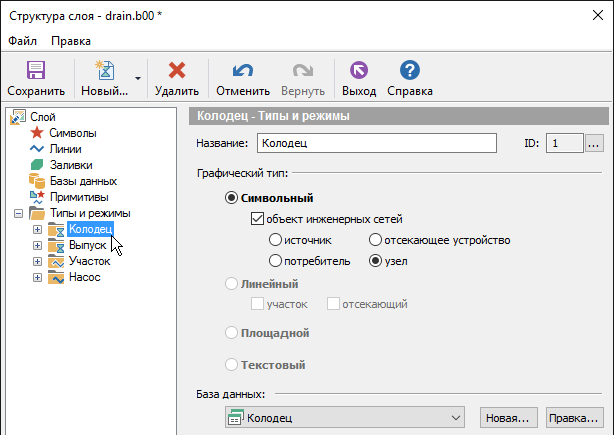Click the Колодец folder icon in tree
The height and width of the screenshot is (435, 614).
pos(56,229)
